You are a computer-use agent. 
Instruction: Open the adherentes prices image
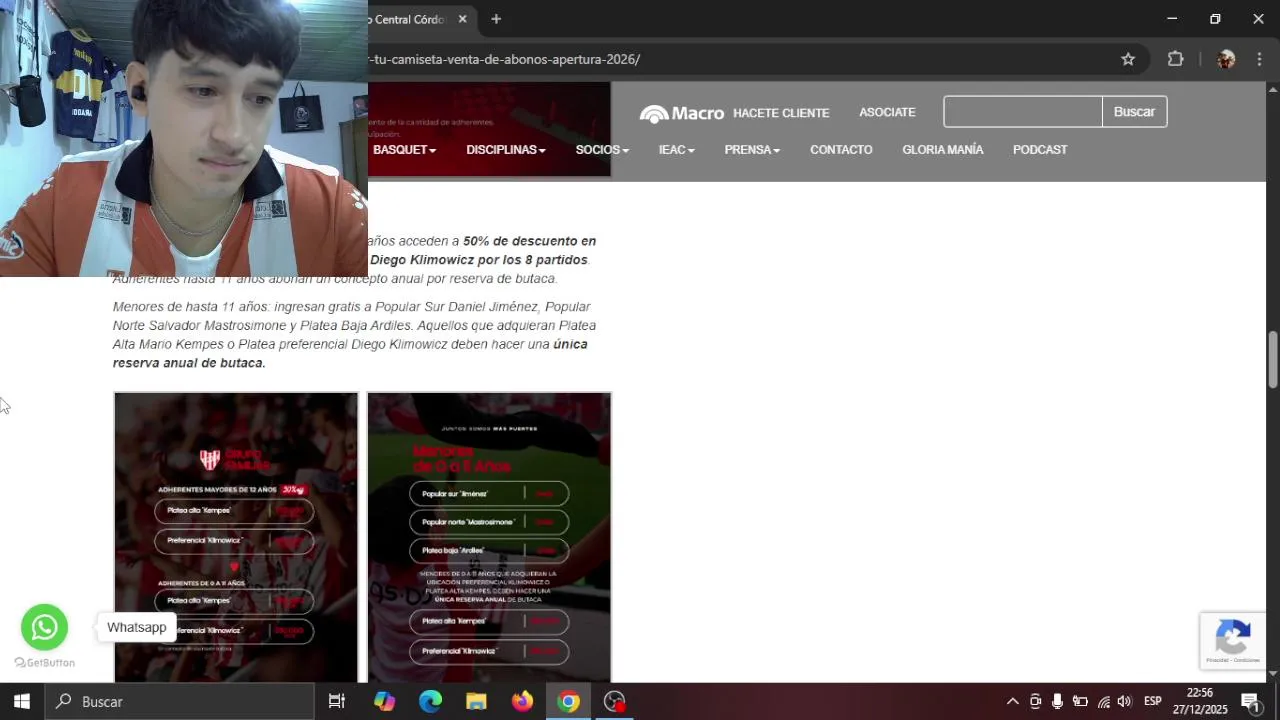[x=236, y=538]
